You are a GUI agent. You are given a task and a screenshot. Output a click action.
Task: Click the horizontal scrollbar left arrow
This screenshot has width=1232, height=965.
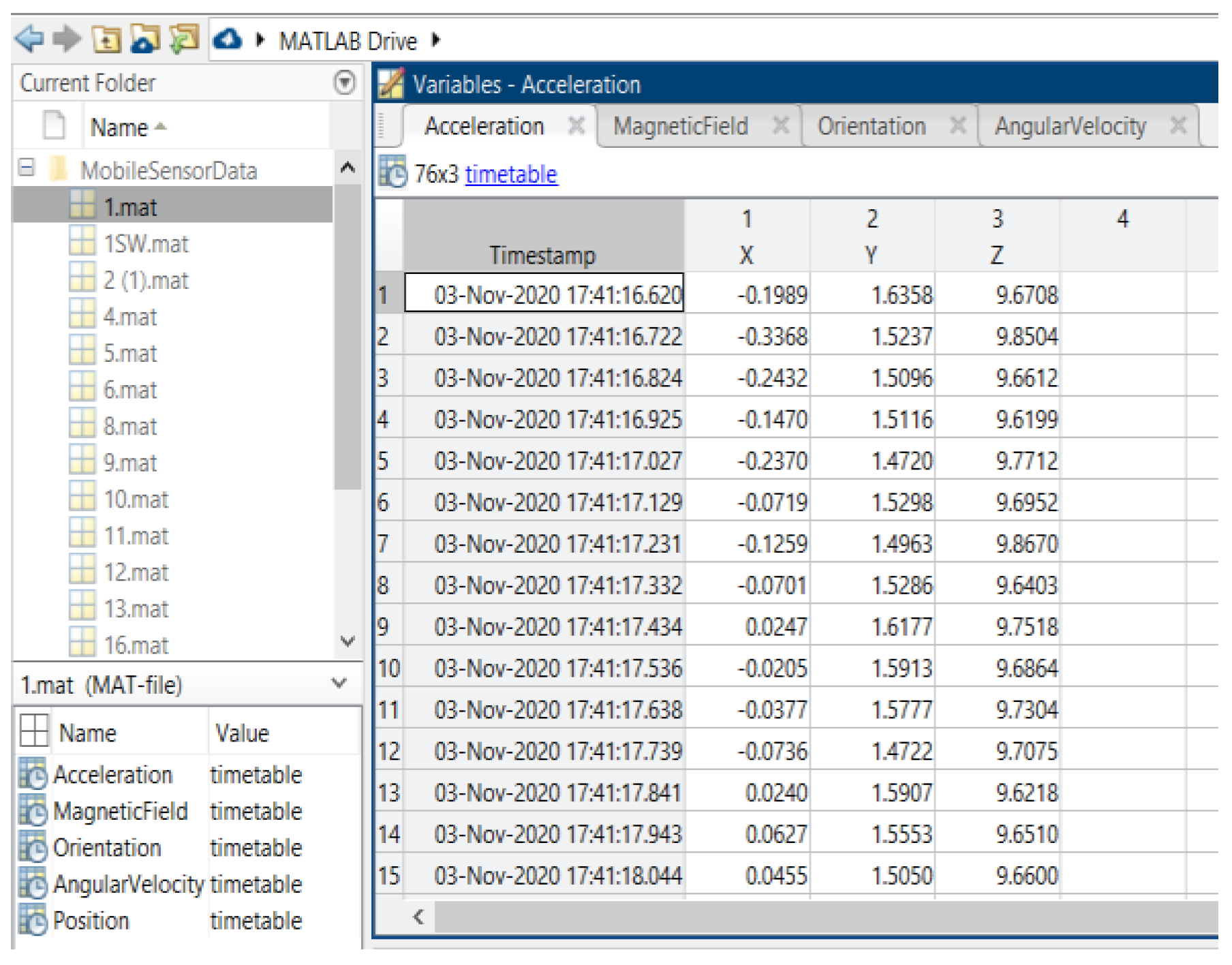[419, 917]
